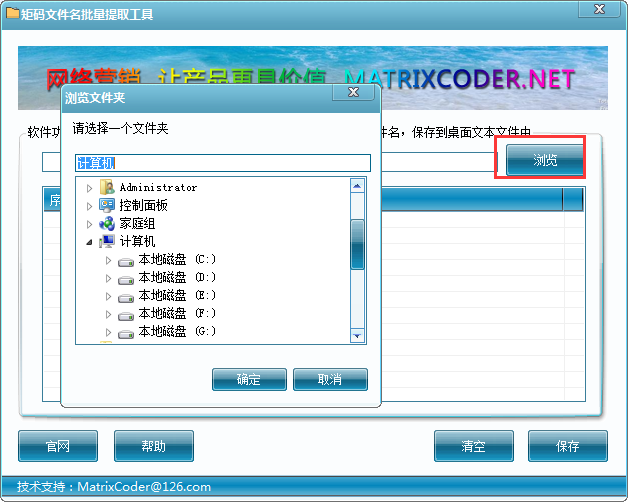Click the drive icon for 本地磁盘 (F:)
This screenshot has height=502, width=628.
[x=126, y=316]
